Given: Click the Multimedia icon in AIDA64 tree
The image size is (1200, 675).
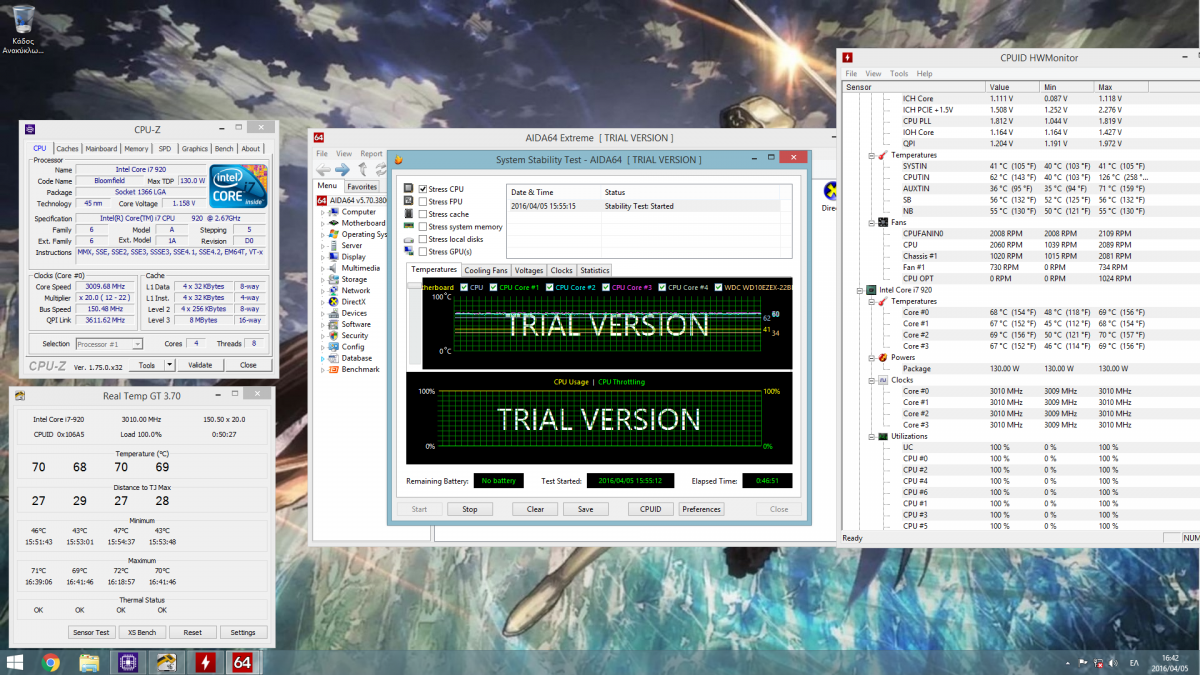Looking at the screenshot, I should click(333, 268).
